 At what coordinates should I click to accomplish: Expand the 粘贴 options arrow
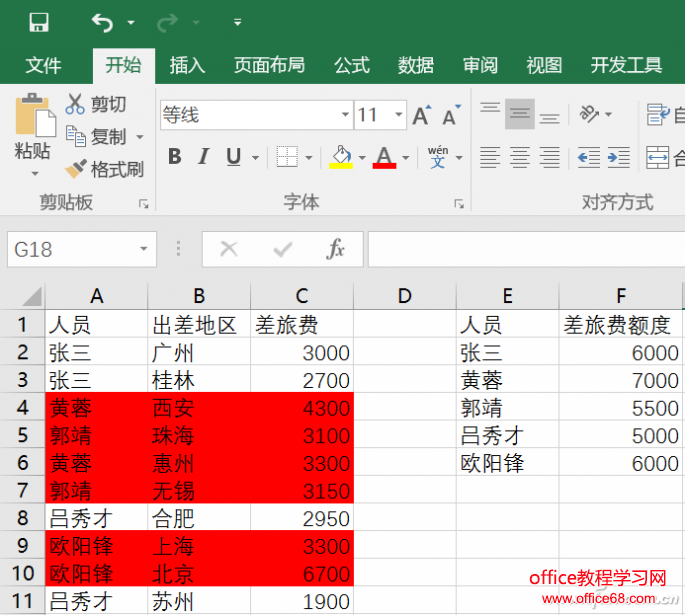(x=35, y=173)
